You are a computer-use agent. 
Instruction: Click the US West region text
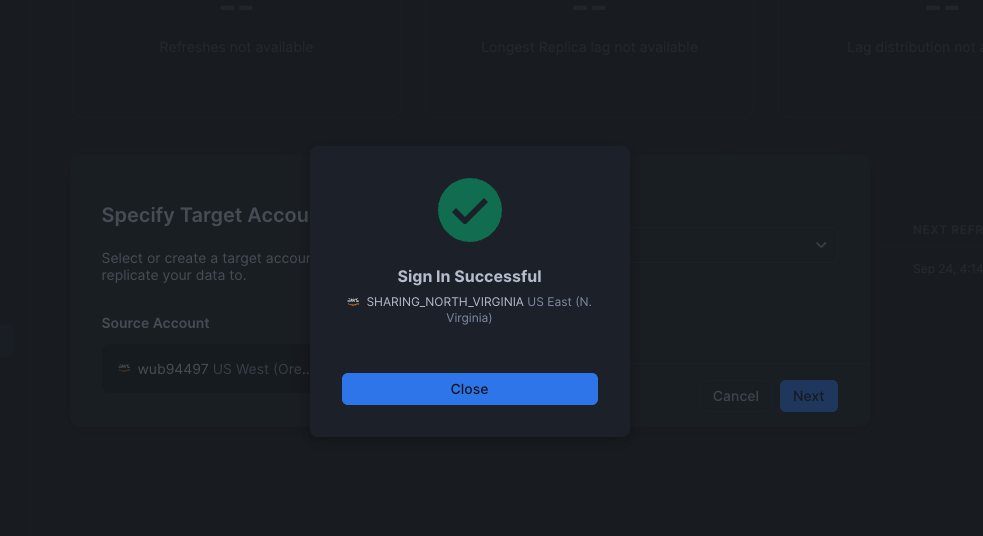tap(260, 369)
